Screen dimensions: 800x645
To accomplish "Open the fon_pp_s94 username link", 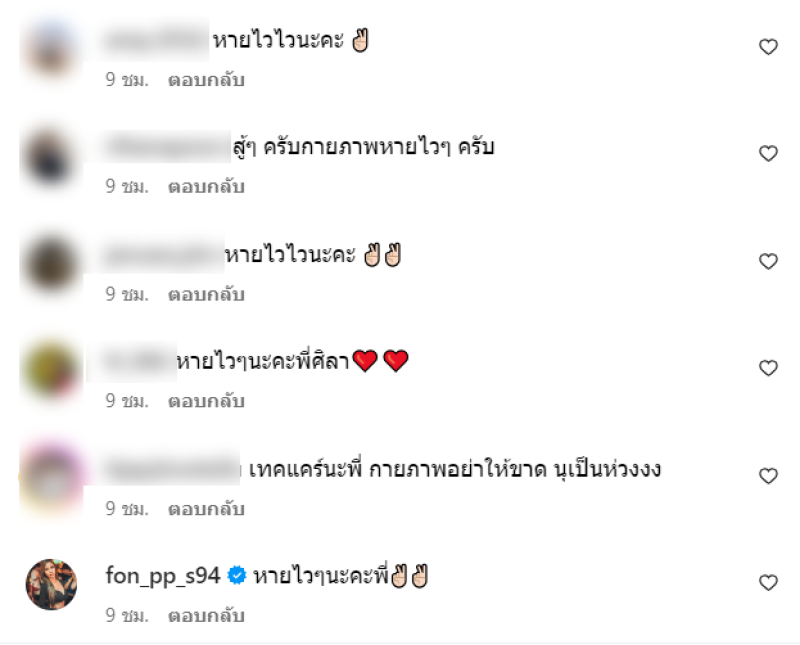I will pyautogui.click(x=163, y=576).
